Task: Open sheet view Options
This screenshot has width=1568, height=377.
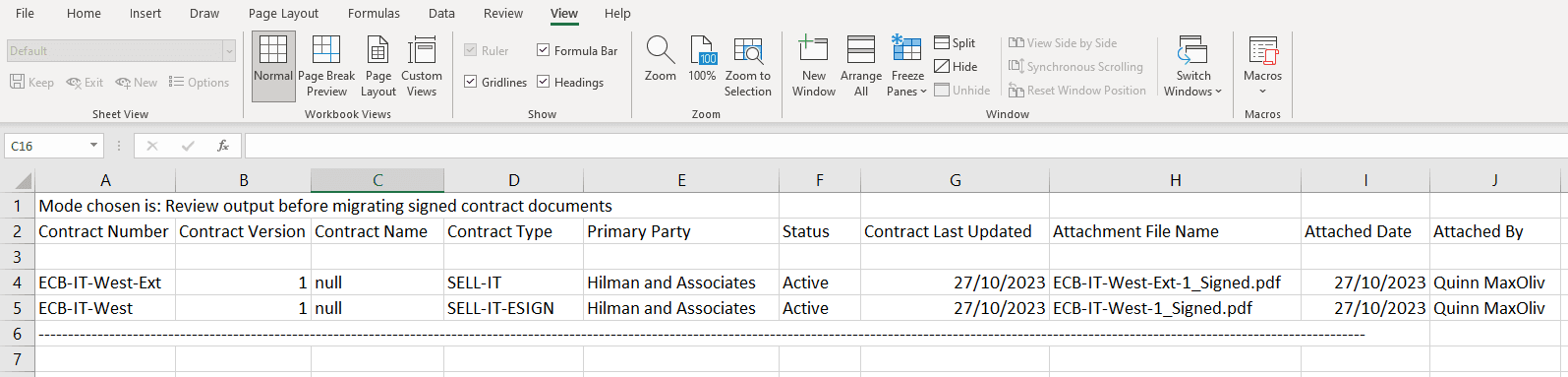Action: (x=199, y=82)
